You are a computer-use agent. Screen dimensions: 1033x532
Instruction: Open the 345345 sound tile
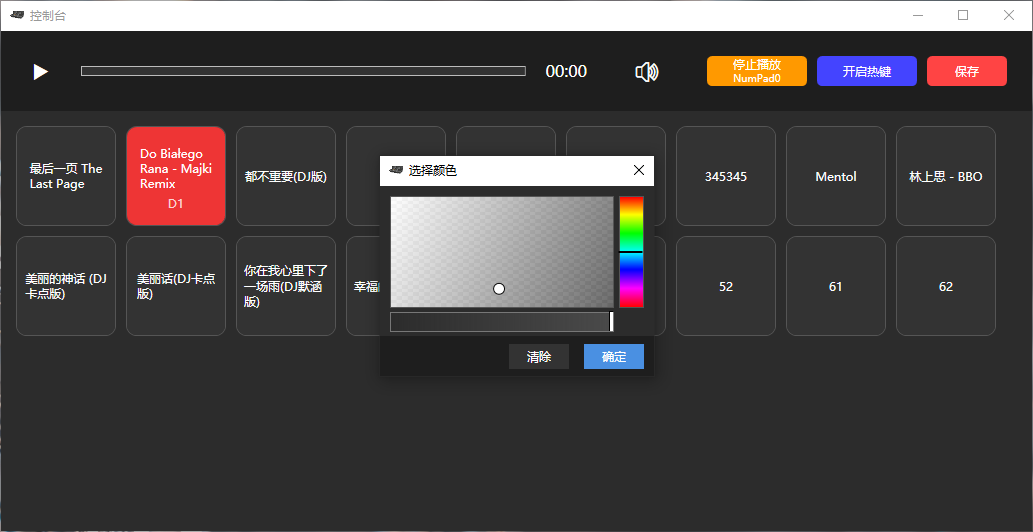click(x=726, y=176)
